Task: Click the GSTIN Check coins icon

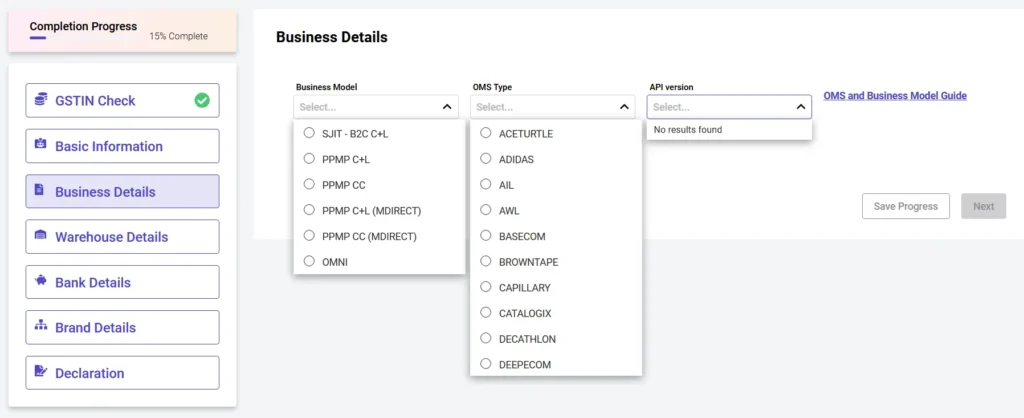Action: (x=40, y=100)
